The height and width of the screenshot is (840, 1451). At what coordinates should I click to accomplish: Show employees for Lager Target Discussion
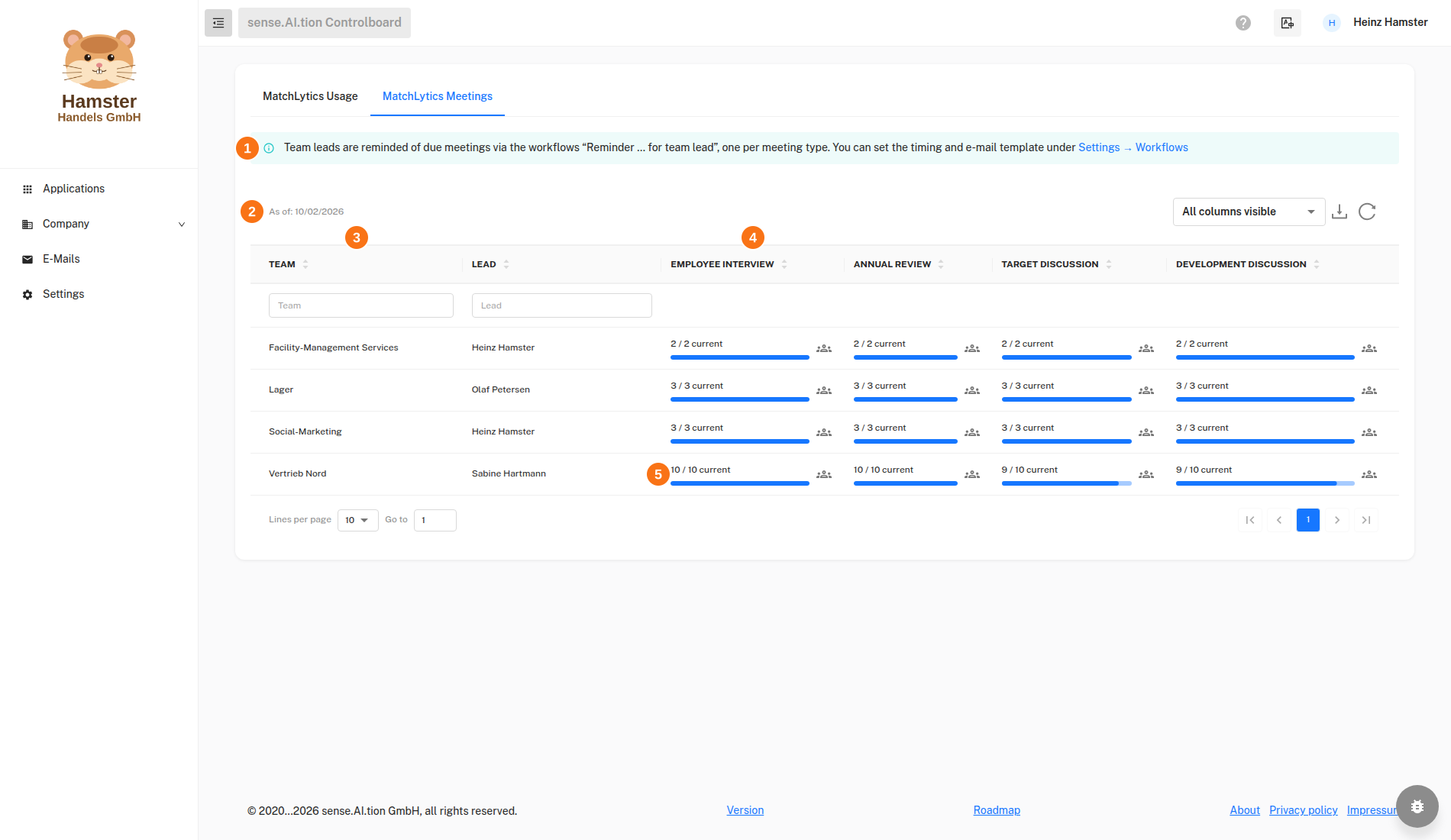point(1146,391)
